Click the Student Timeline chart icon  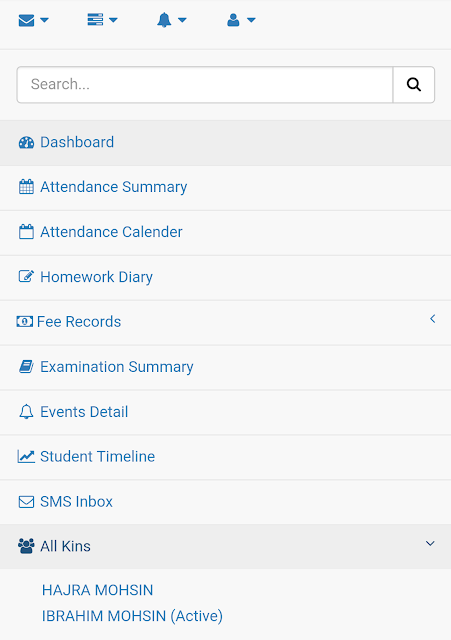click(x=26, y=456)
